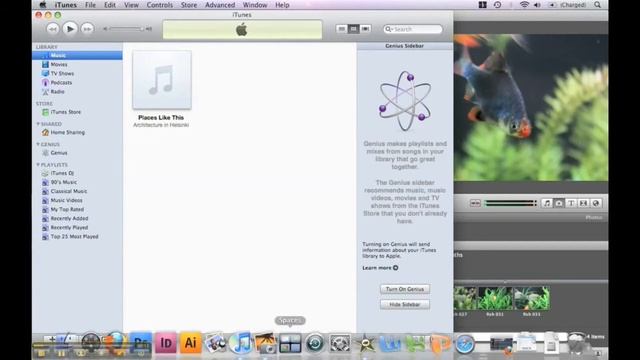The image size is (640, 360).
Task: Skip to the next track button
Action: [x=87, y=29]
